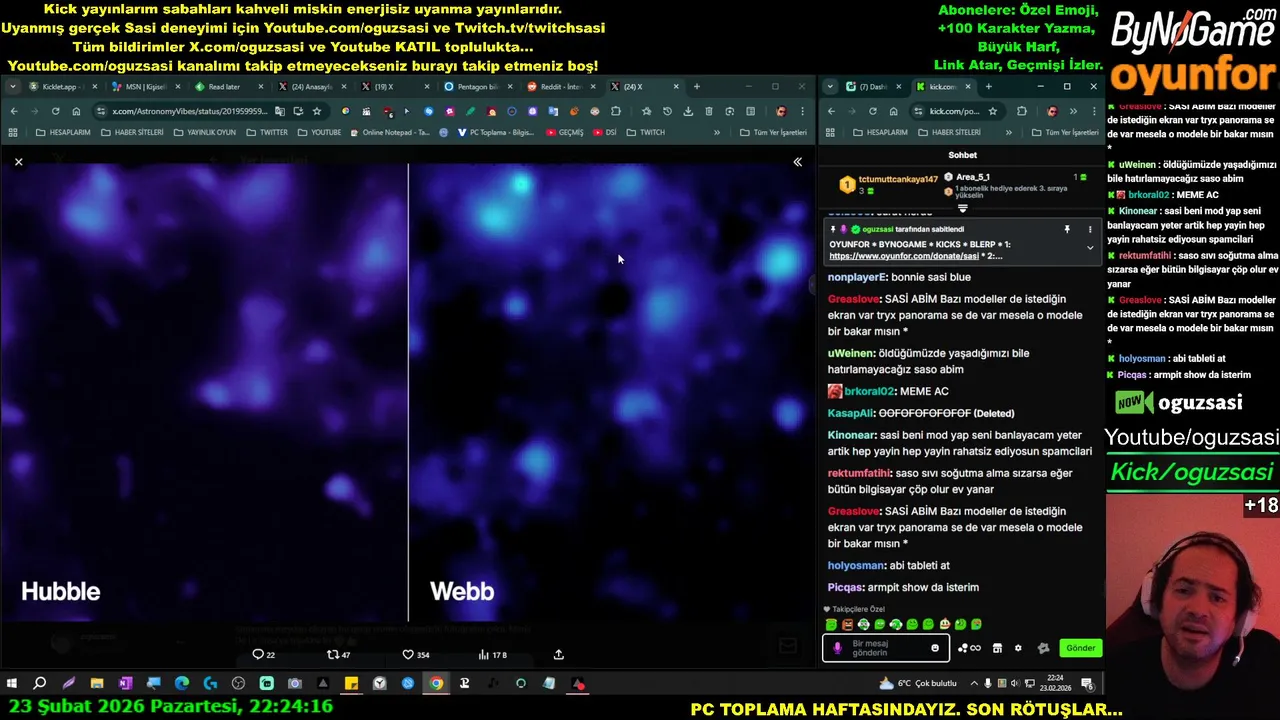Image resolution: width=1280 pixels, height=720 pixels.
Task: Open the emoji picker in the chat input
Action: pos(935,648)
